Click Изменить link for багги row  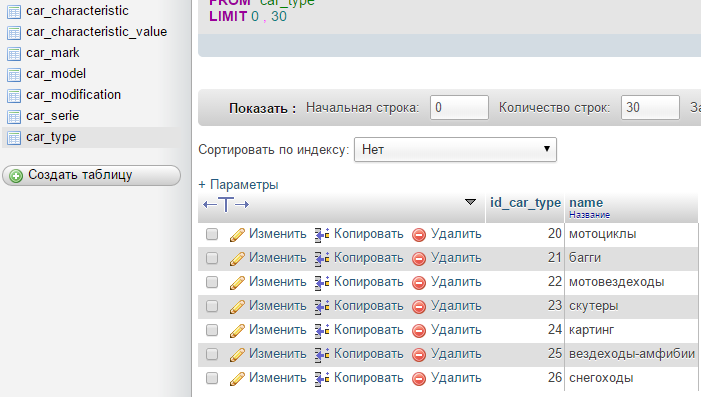click(278, 258)
